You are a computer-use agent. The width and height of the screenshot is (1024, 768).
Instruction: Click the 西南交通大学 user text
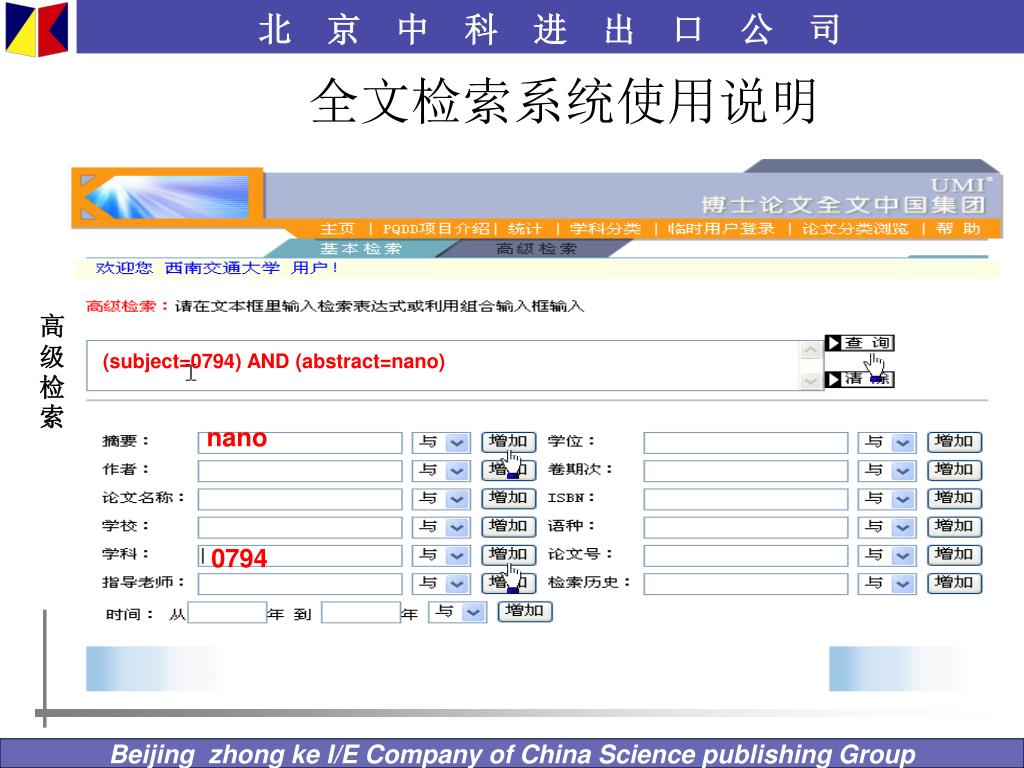[222, 268]
